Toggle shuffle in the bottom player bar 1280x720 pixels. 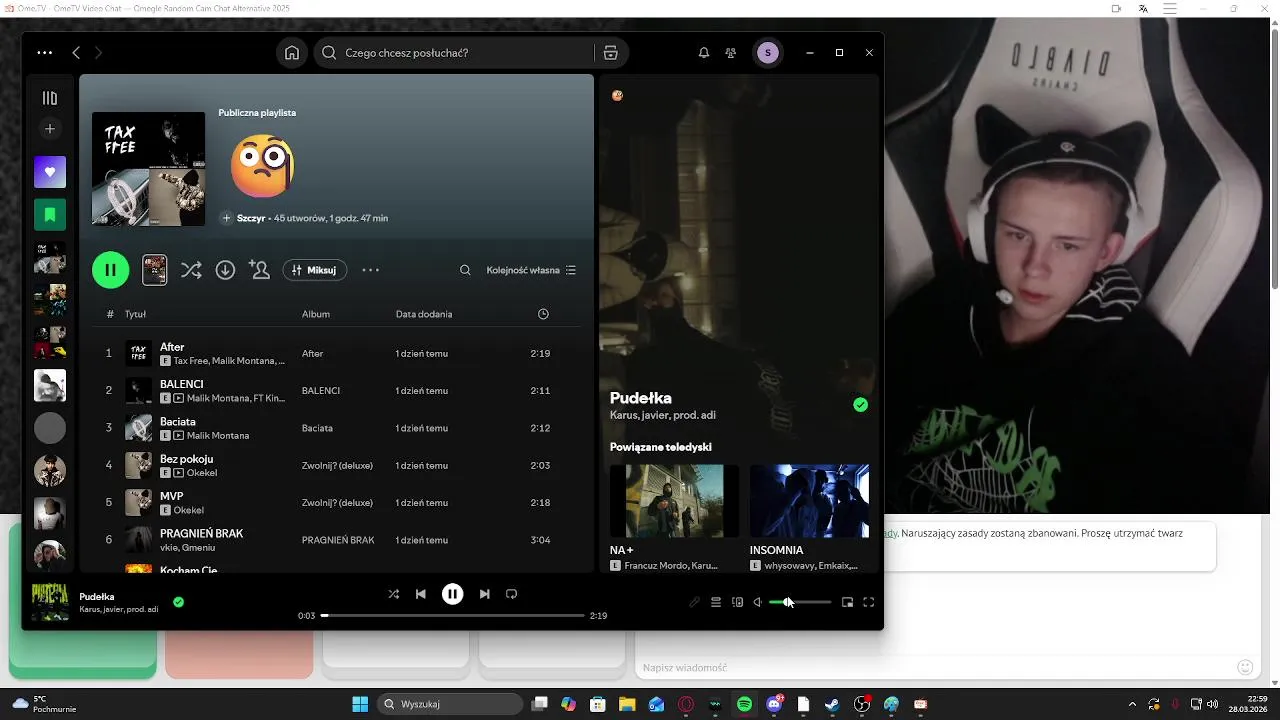click(x=393, y=594)
